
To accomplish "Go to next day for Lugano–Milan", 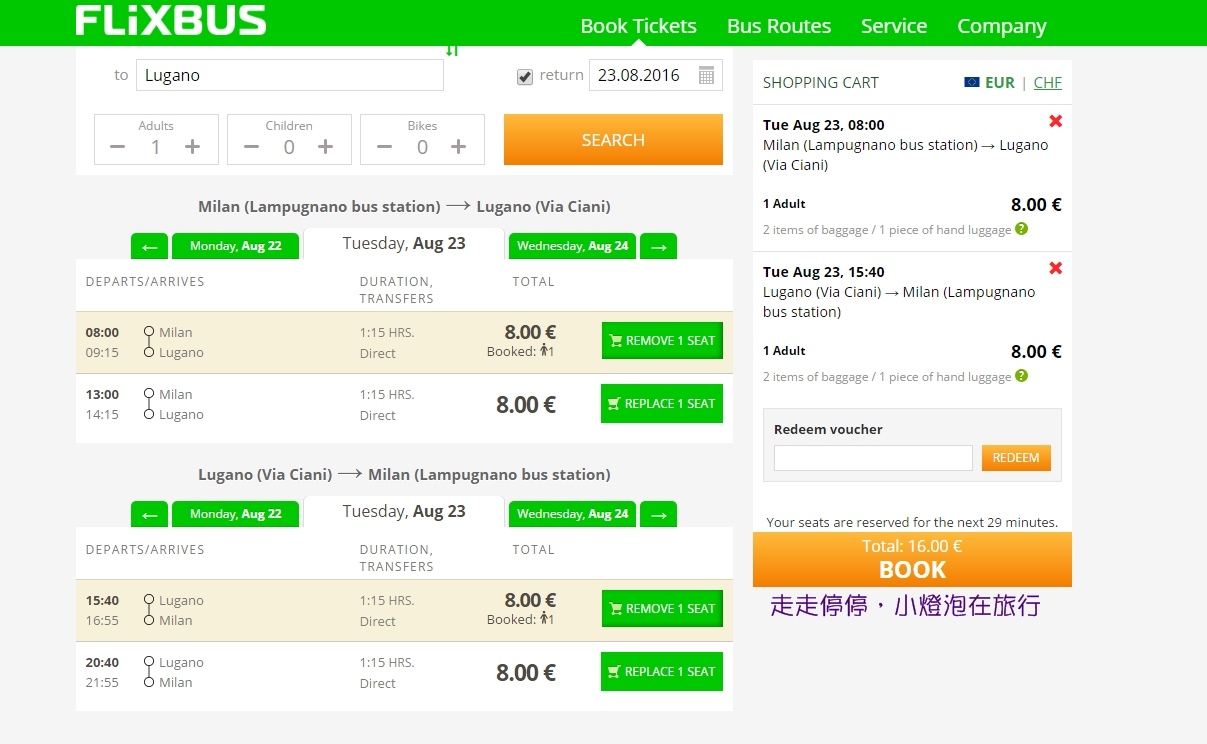I will tap(658, 514).
